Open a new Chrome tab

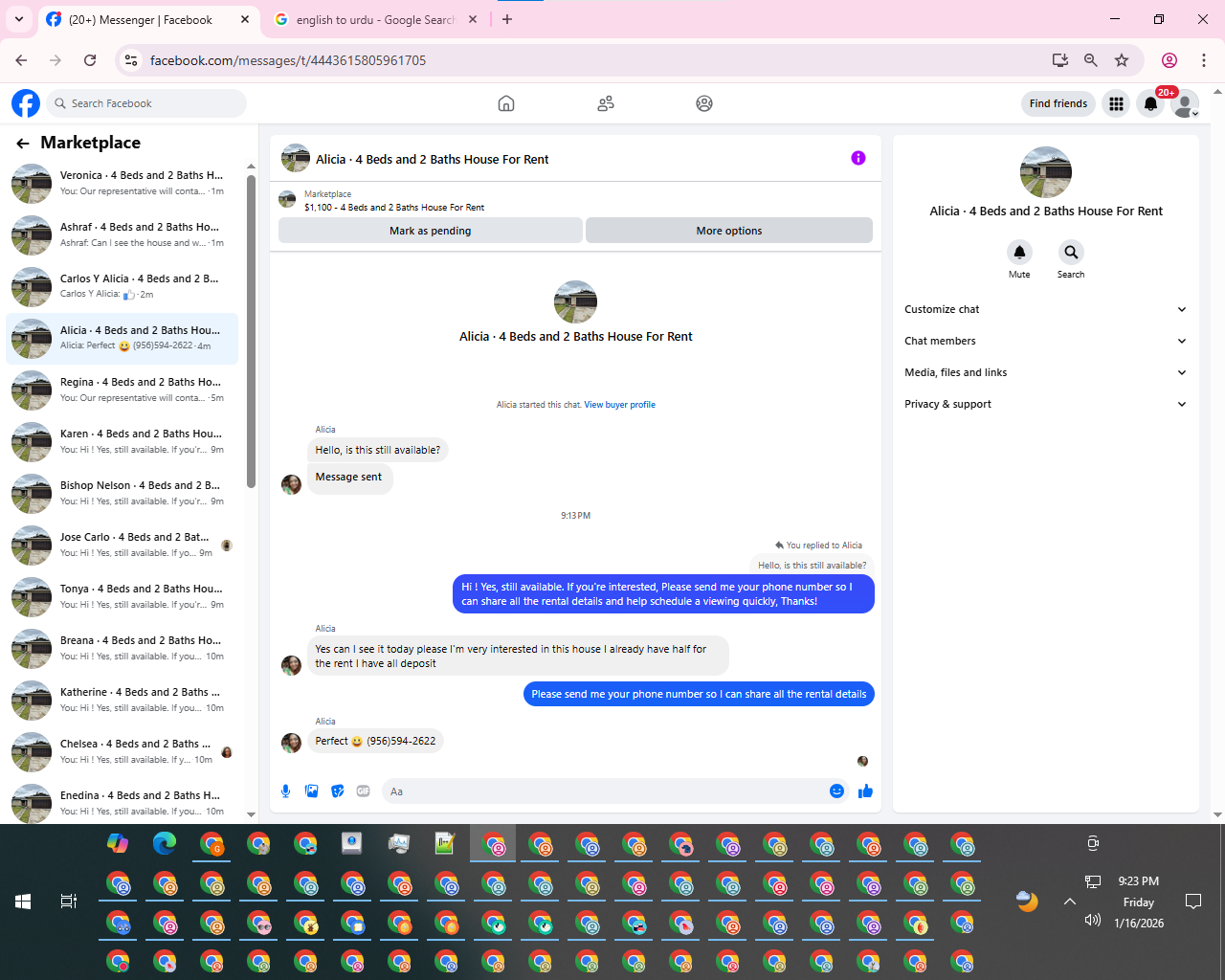(x=507, y=19)
